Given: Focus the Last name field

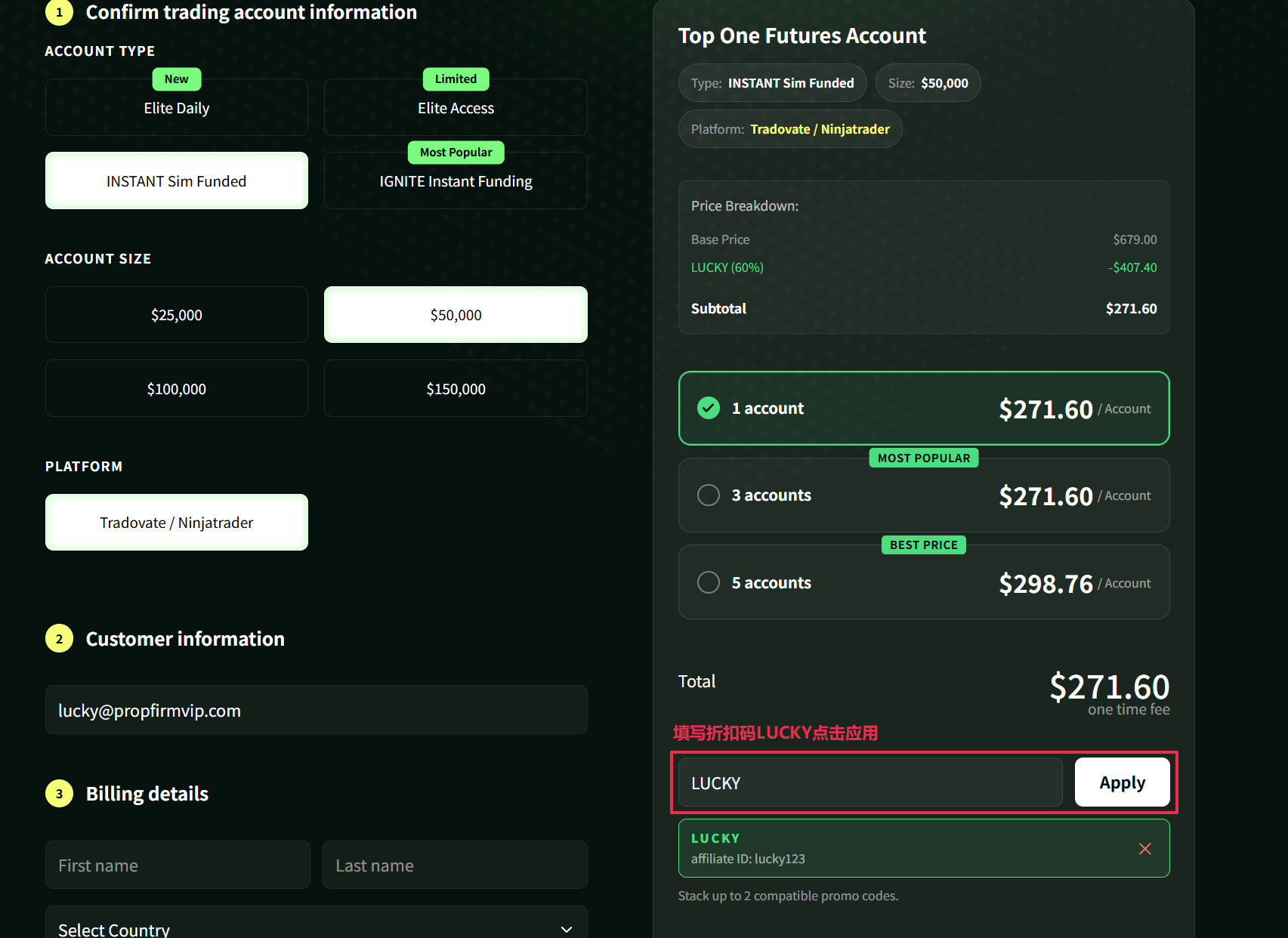Looking at the screenshot, I should coord(455,865).
